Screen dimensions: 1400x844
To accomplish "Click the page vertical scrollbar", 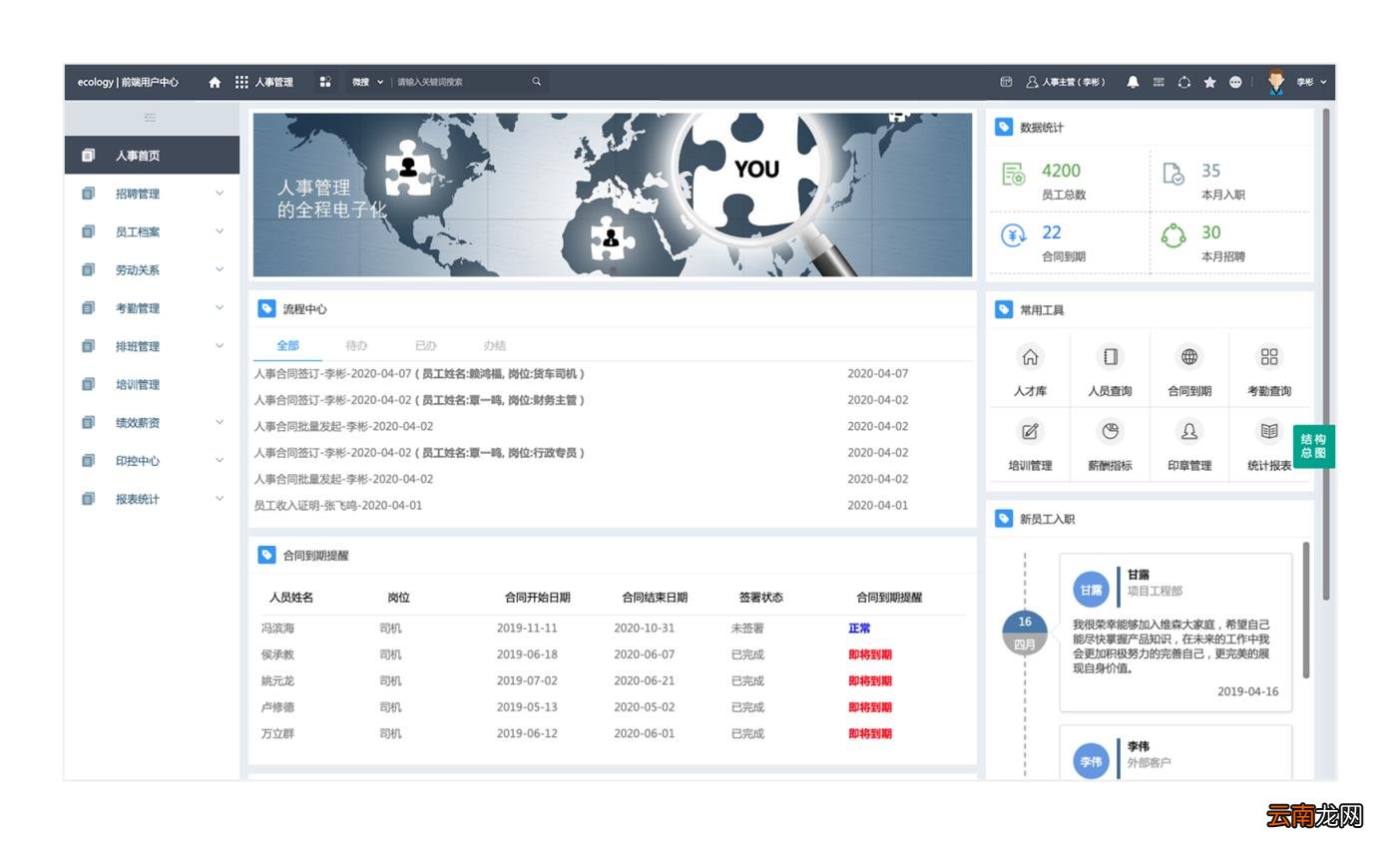I will pos(1326,354).
